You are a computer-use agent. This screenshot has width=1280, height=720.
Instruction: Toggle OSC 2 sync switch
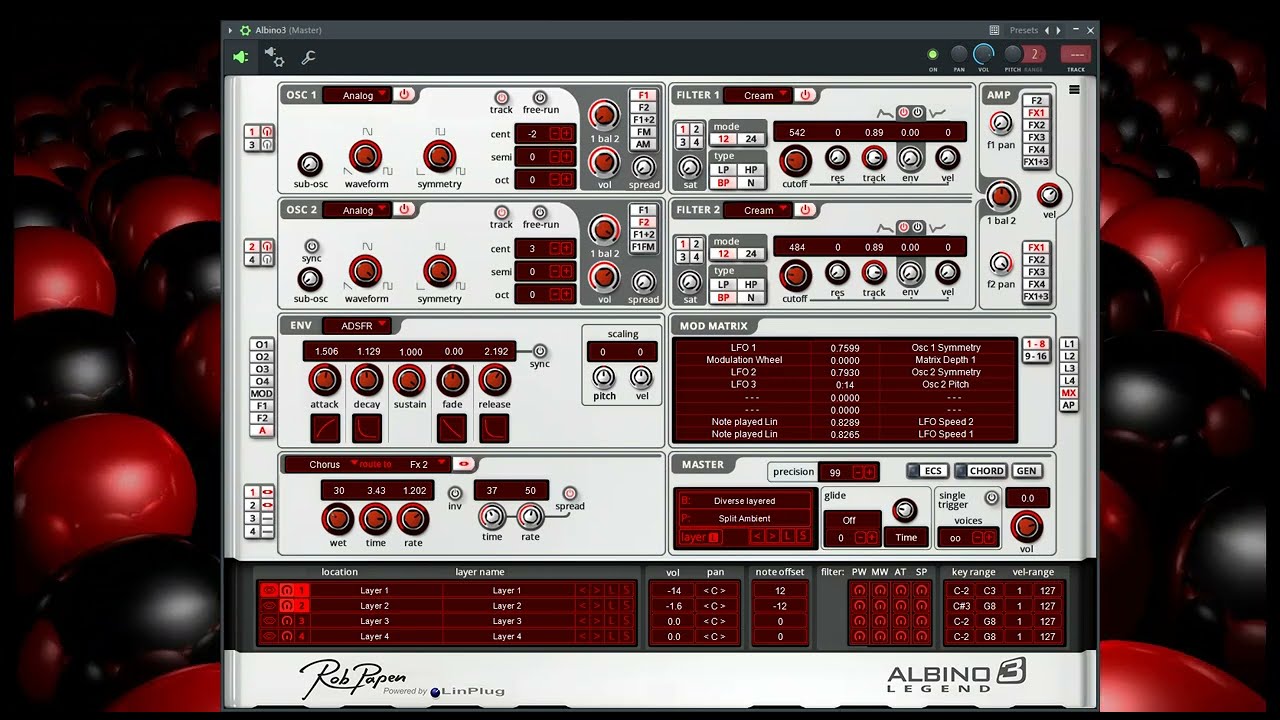pos(311,245)
